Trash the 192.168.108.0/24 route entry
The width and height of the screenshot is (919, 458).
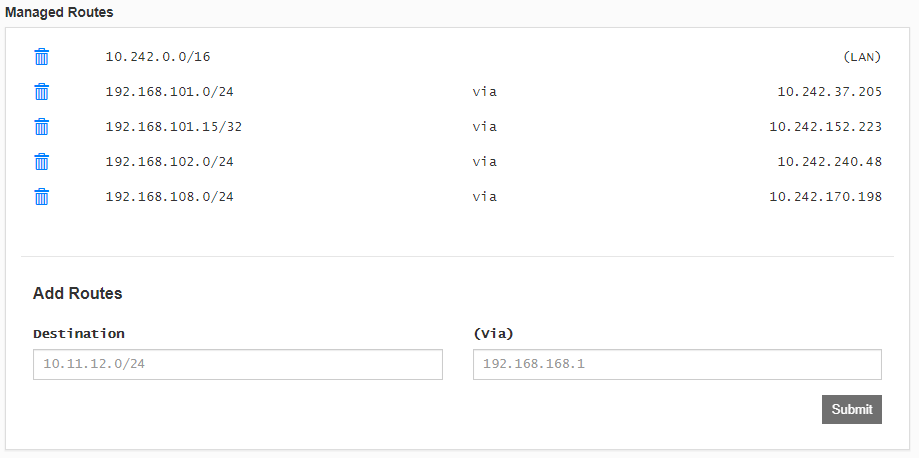(x=41, y=197)
